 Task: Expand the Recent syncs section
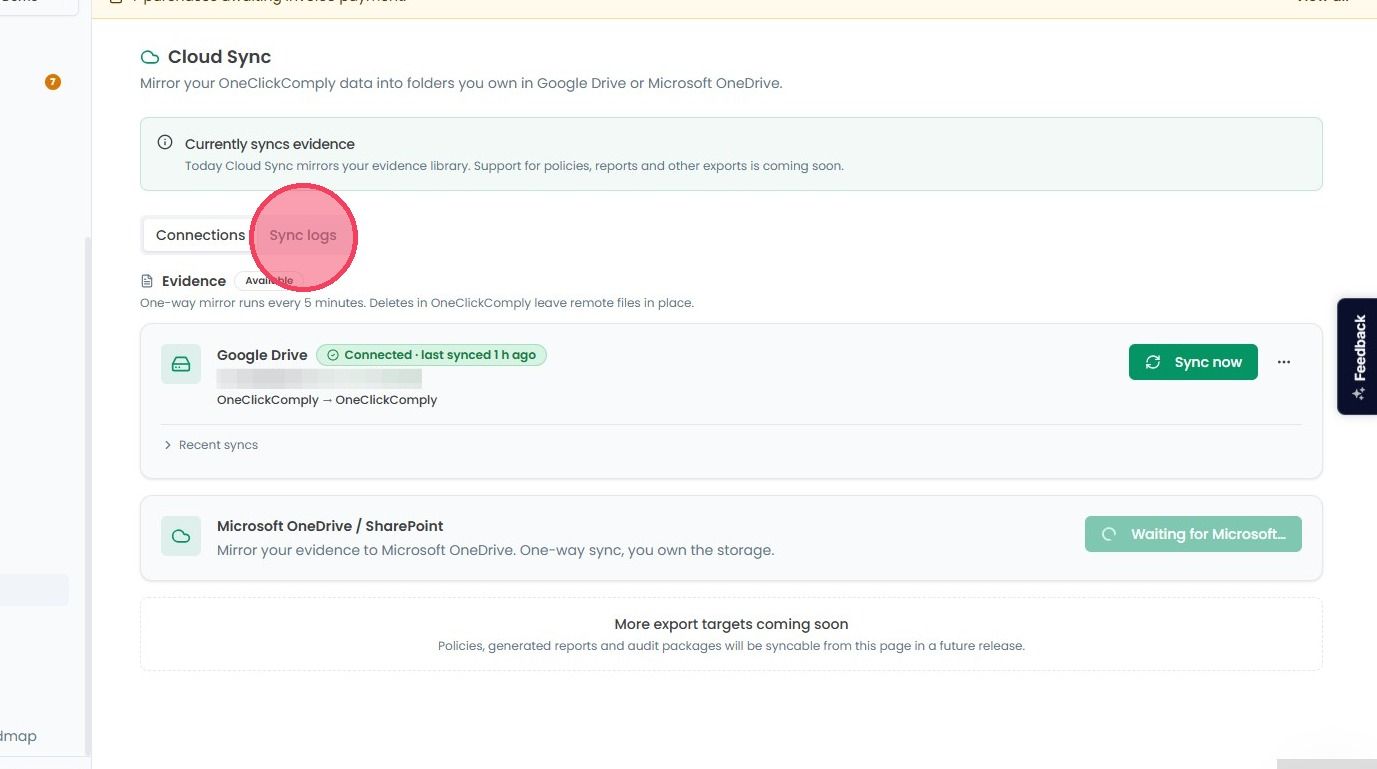point(211,445)
